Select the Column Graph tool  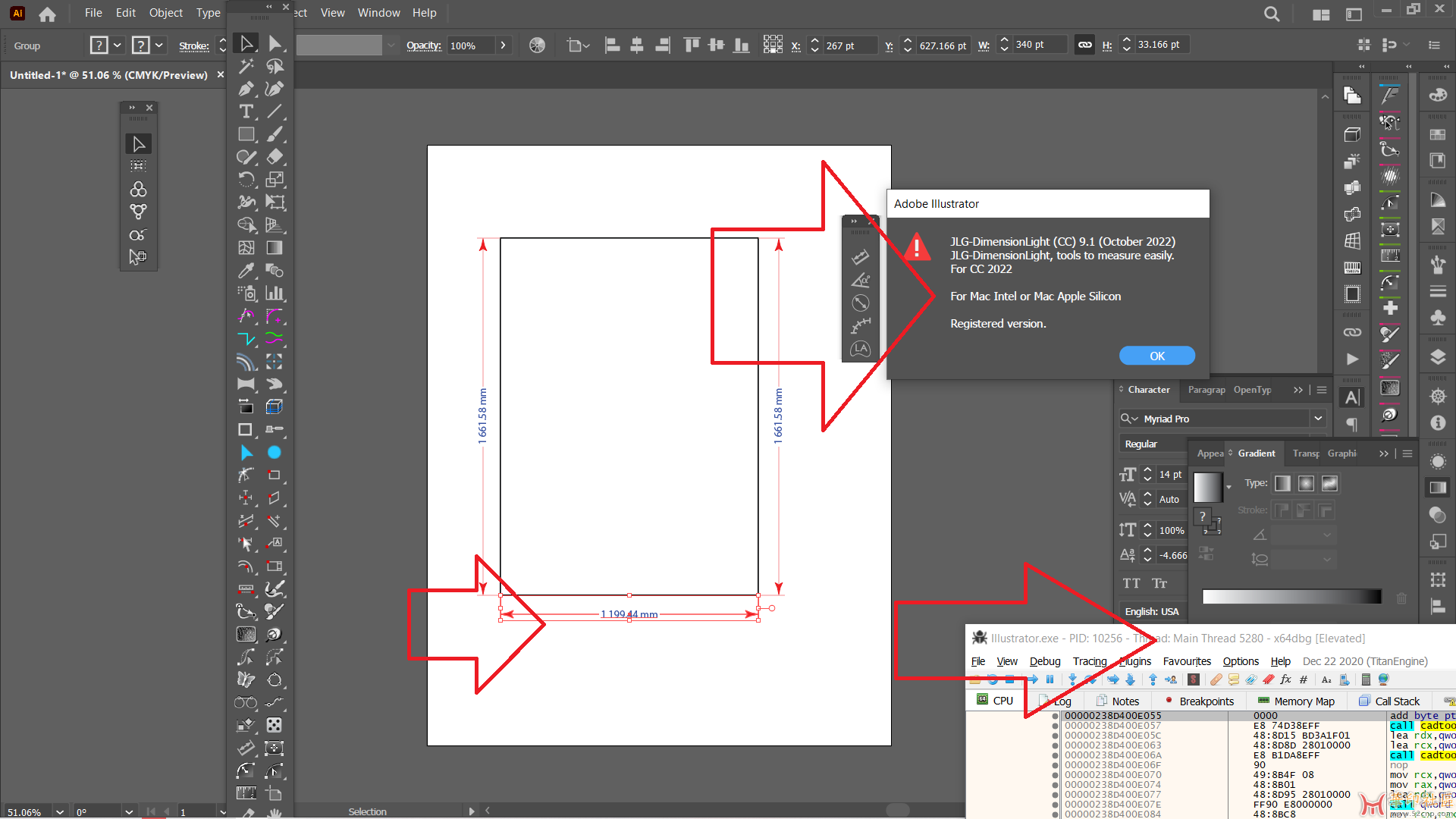click(x=275, y=293)
